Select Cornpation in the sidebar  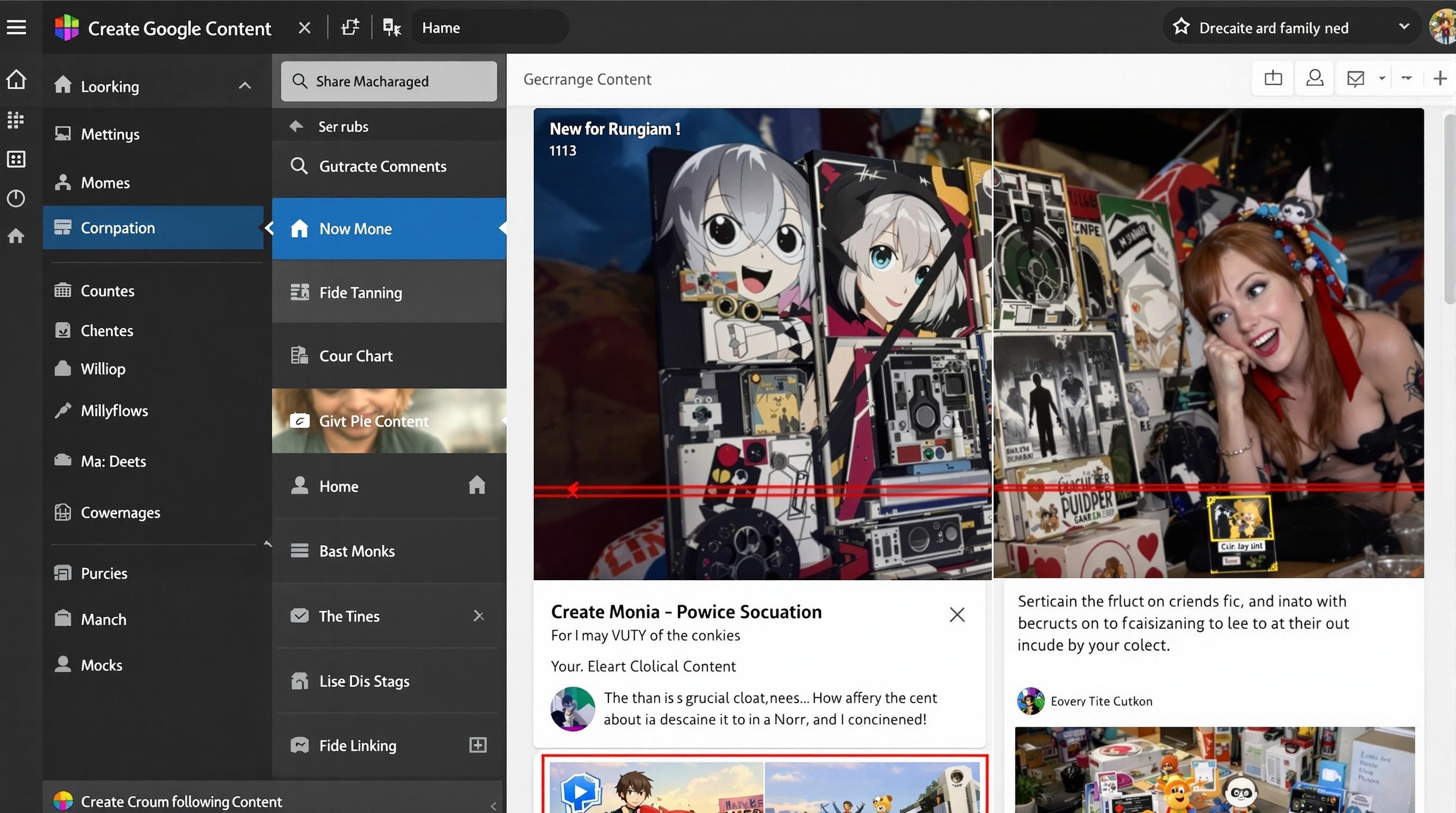pyautogui.click(x=152, y=227)
